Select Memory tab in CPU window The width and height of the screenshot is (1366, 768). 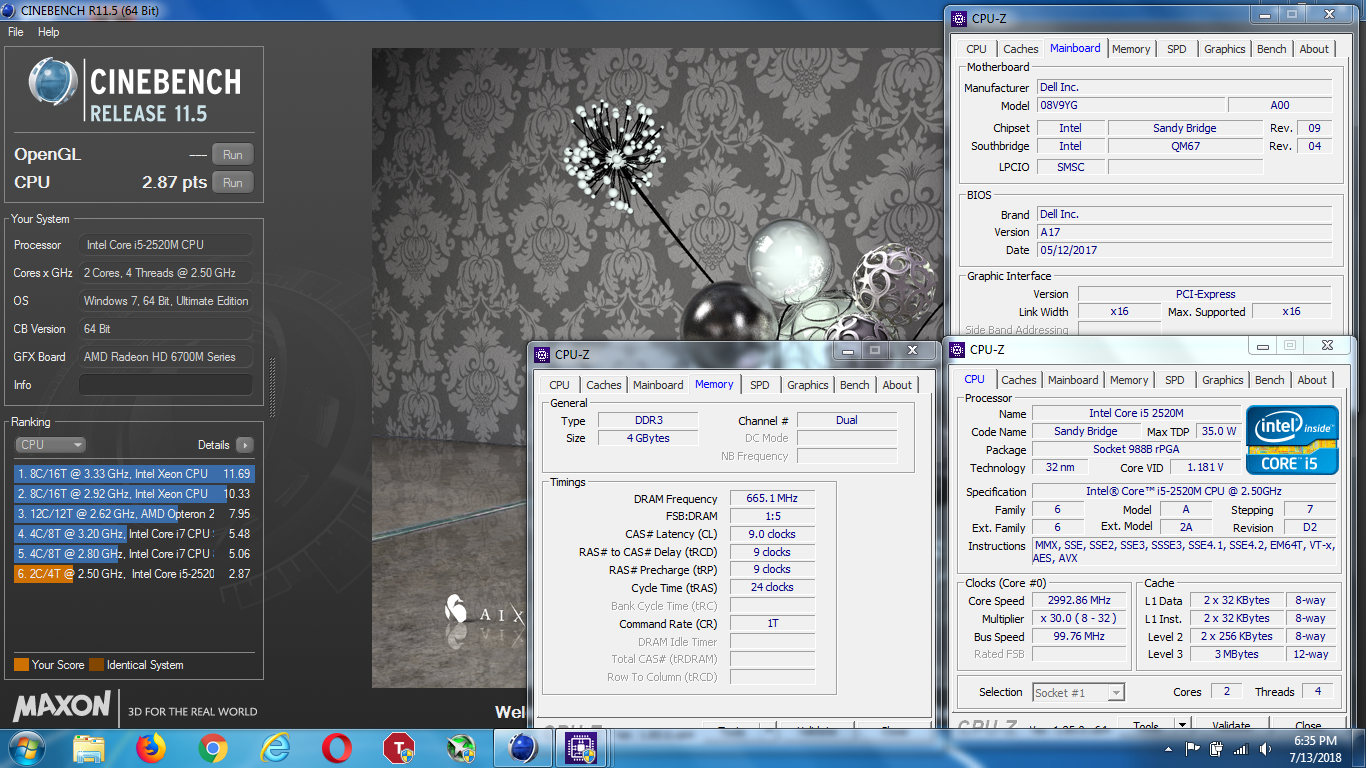point(1129,380)
